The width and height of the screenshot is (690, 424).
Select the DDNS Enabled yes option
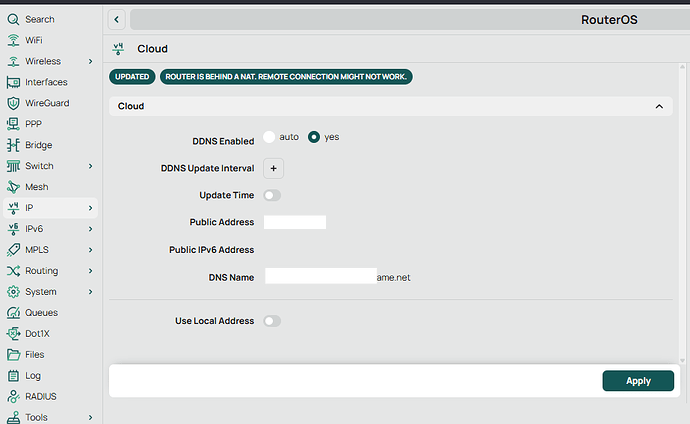click(x=314, y=137)
